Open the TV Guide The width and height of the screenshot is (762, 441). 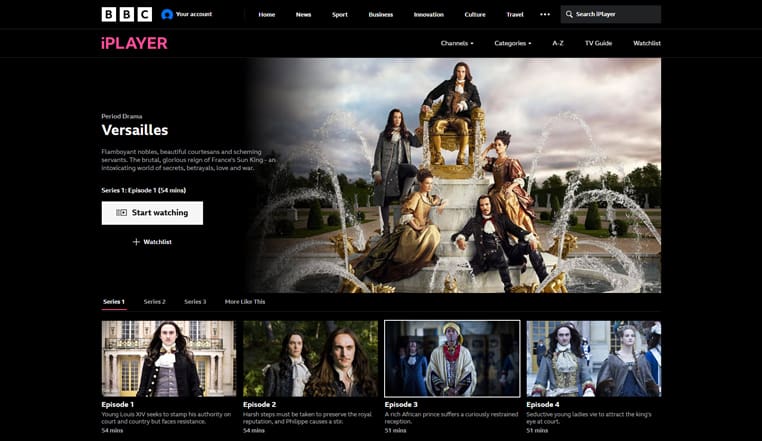[598, 43]
